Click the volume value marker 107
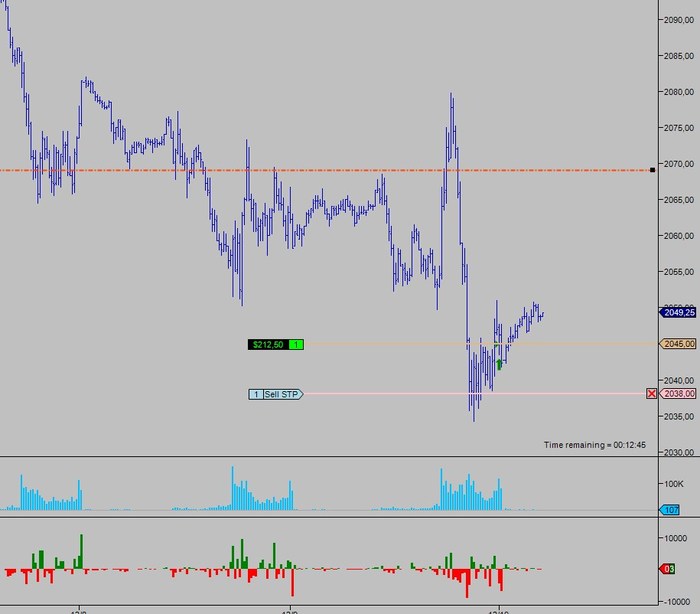This screenshot has width=700, height=614. click(x=670, y=510)
